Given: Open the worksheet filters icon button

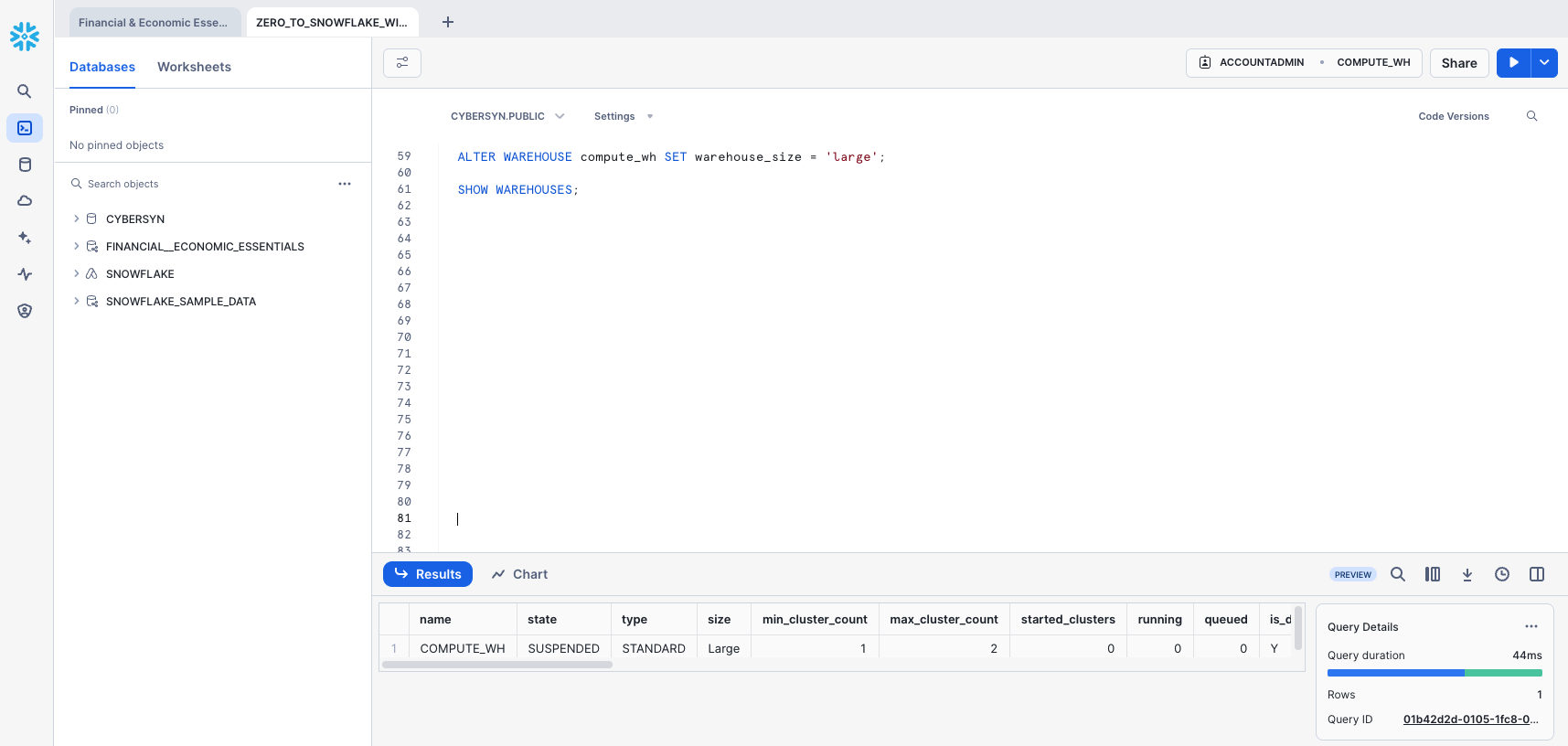Looking at the screenshot, I should click(402, 63).
